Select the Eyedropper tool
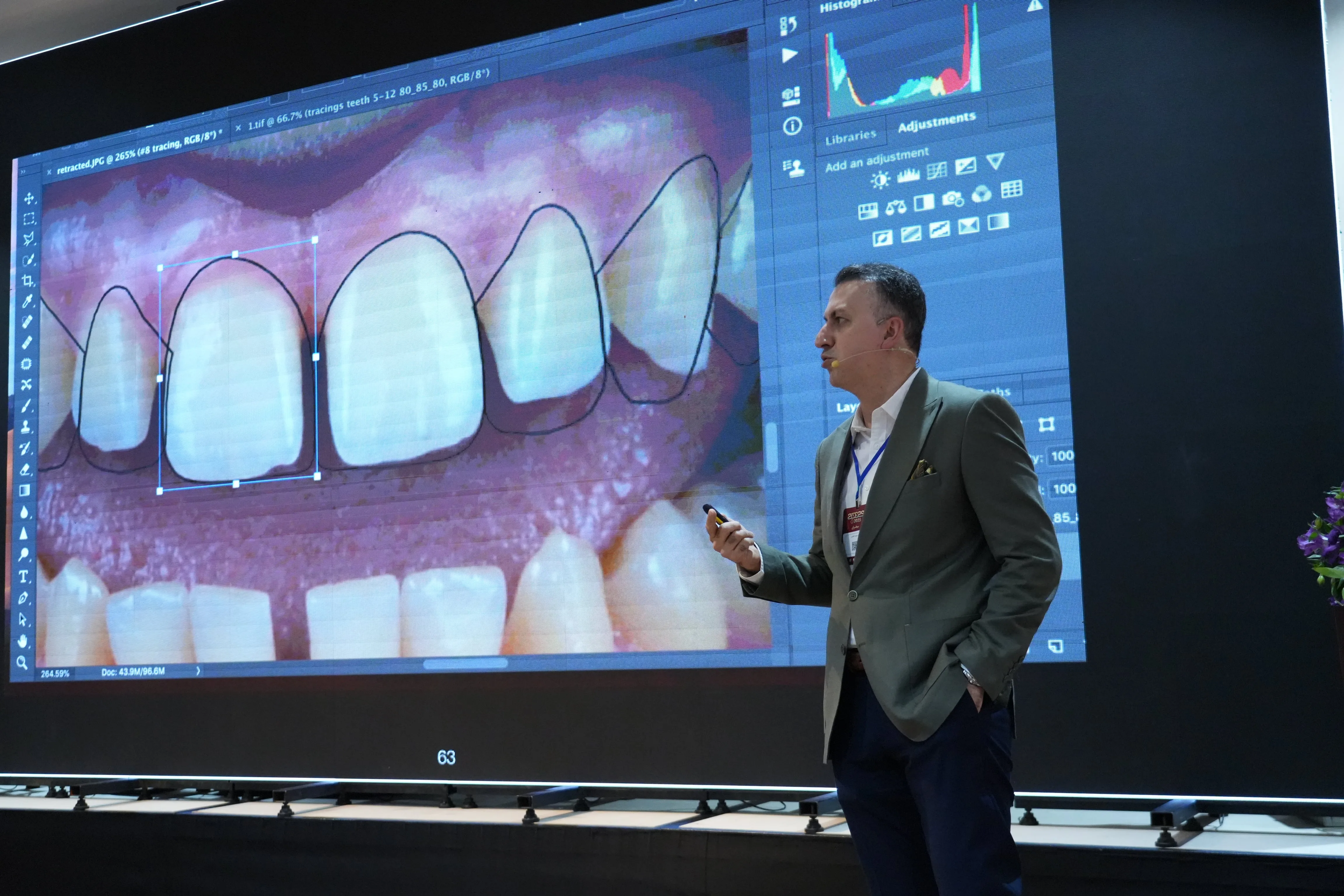This screenshot has height=896, width=1344. [27, 301]
